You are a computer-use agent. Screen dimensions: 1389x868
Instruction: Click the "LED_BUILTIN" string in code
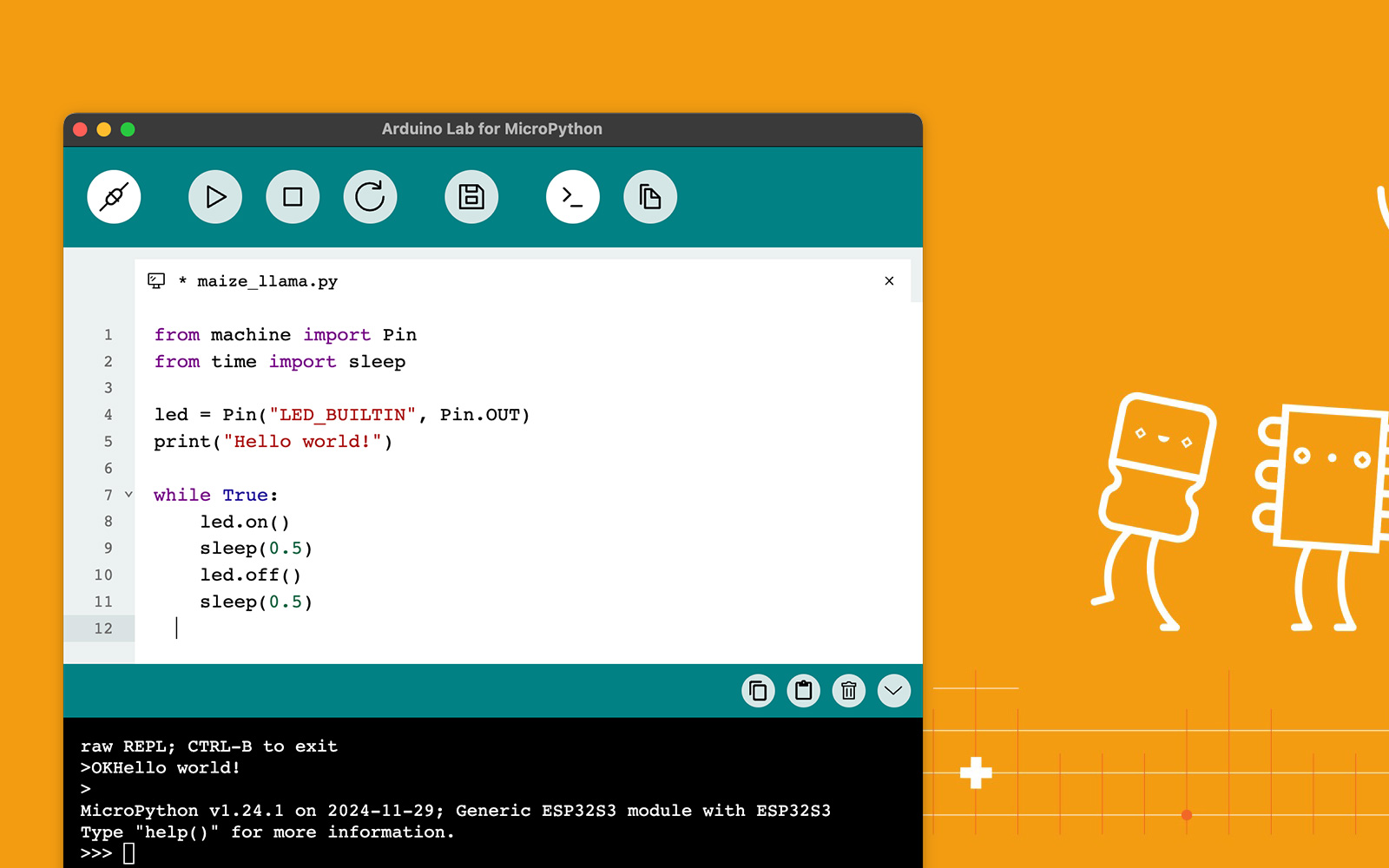click(x=343, y=415)
